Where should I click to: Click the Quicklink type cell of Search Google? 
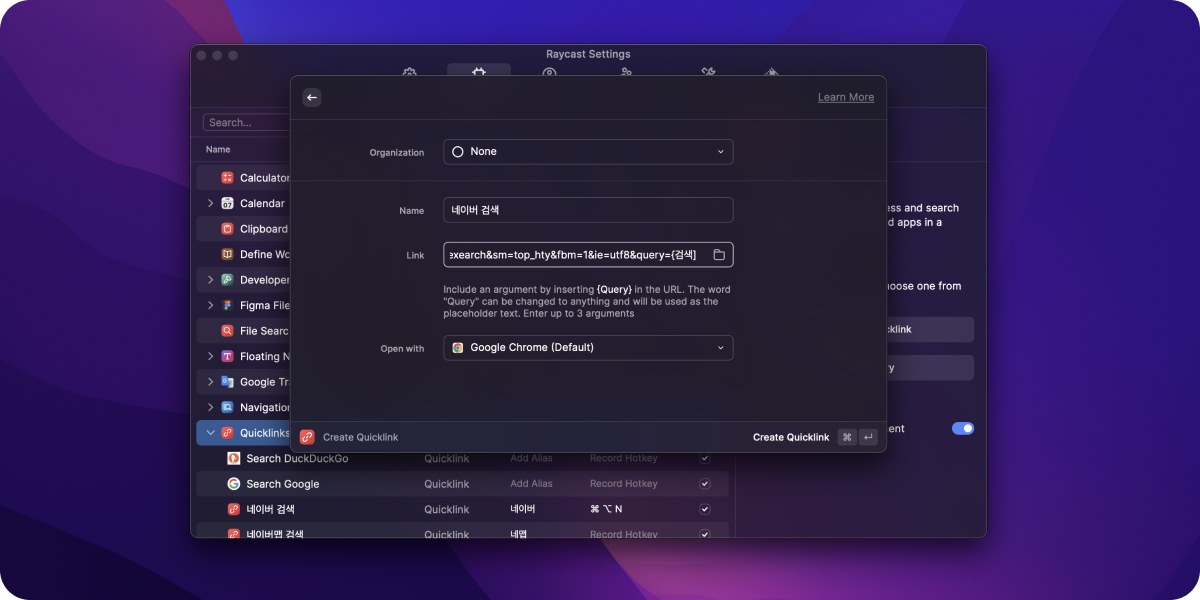tap(446, 484)
